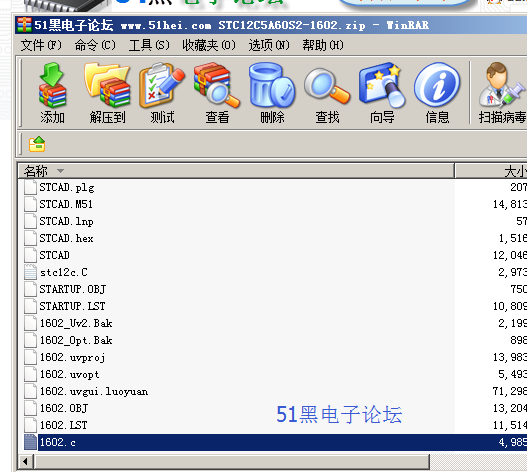Viewport: 527px width, 472px height.
Task: Select file 1602.LST
Action: [x=63, y=425]
